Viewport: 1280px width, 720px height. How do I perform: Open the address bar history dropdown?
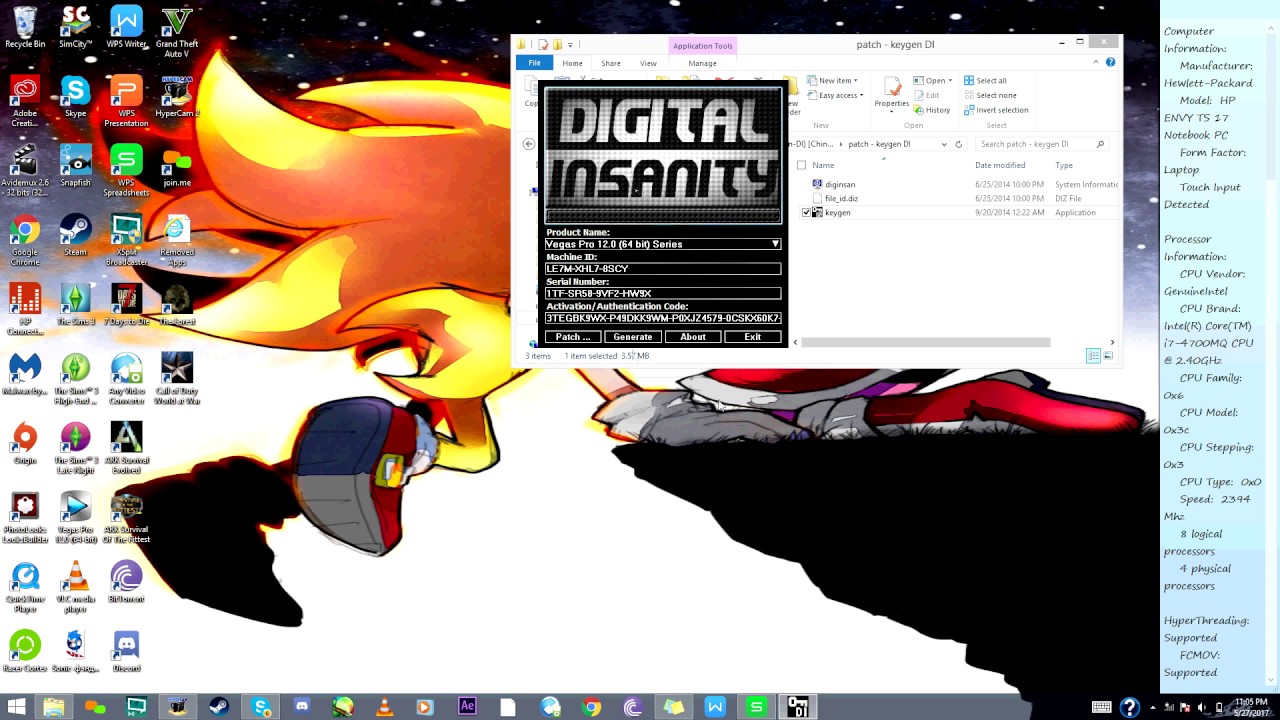944,144
